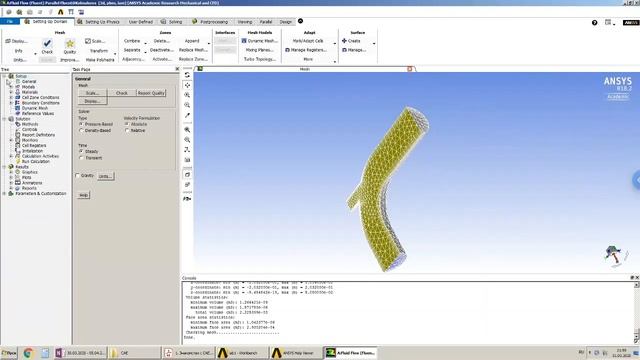Open the help question mark icon

click(x=594, y=22)
